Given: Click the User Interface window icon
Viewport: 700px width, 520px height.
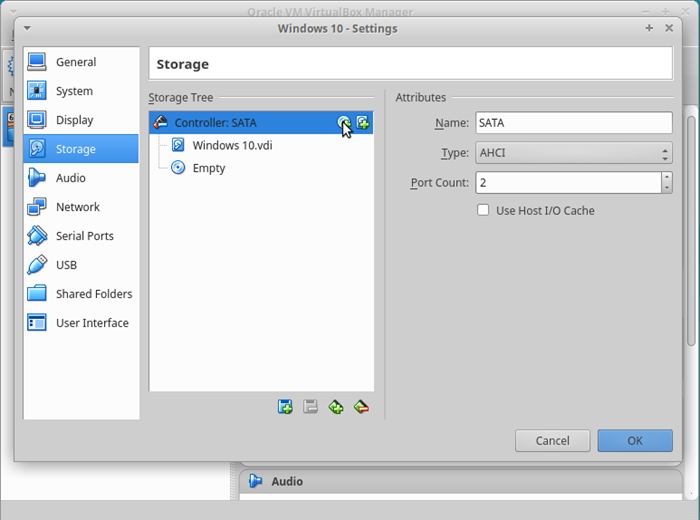Looking at the screenshot, I should click(37, 323).
